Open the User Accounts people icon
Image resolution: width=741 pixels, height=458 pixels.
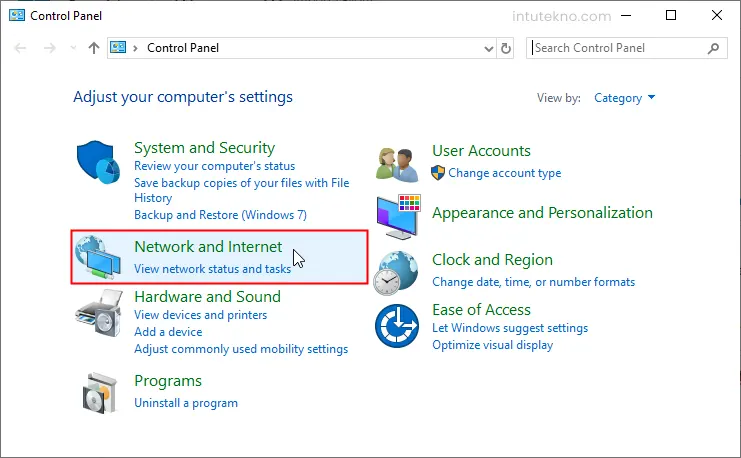pyautogui.click(x=397, y=165)
